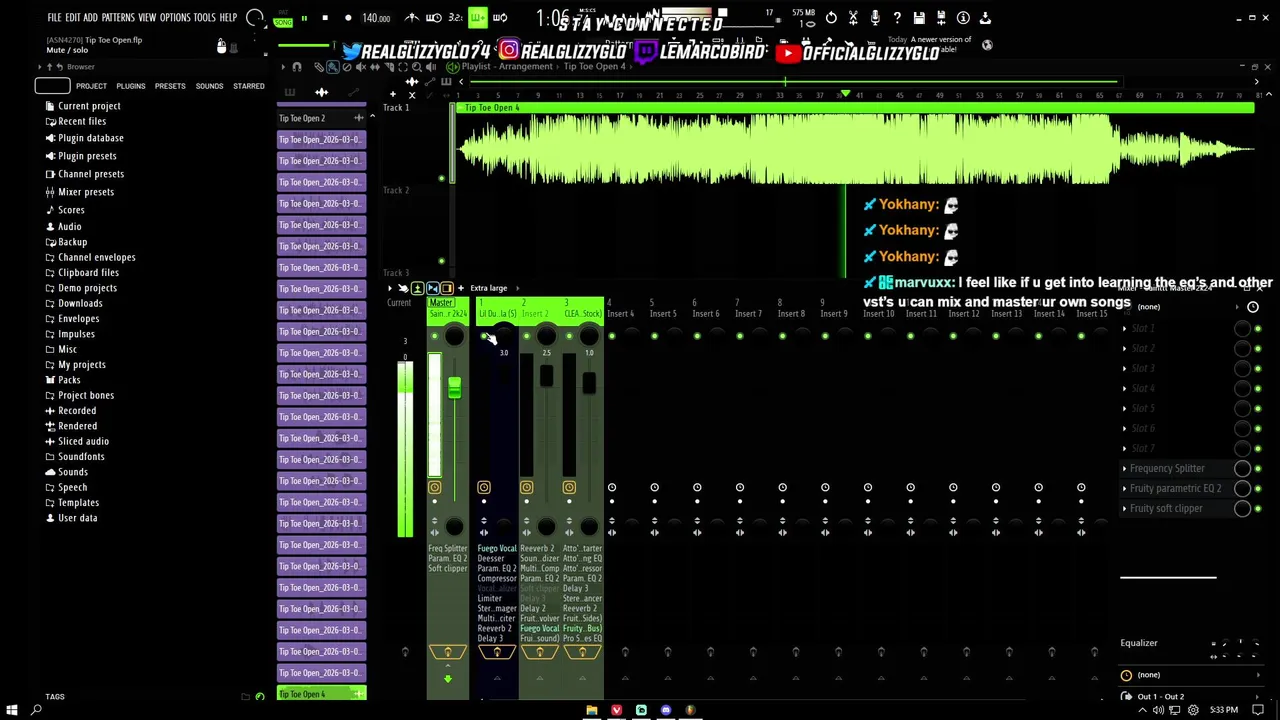Open the Plugin database browser folder

[x=91, y=138]
